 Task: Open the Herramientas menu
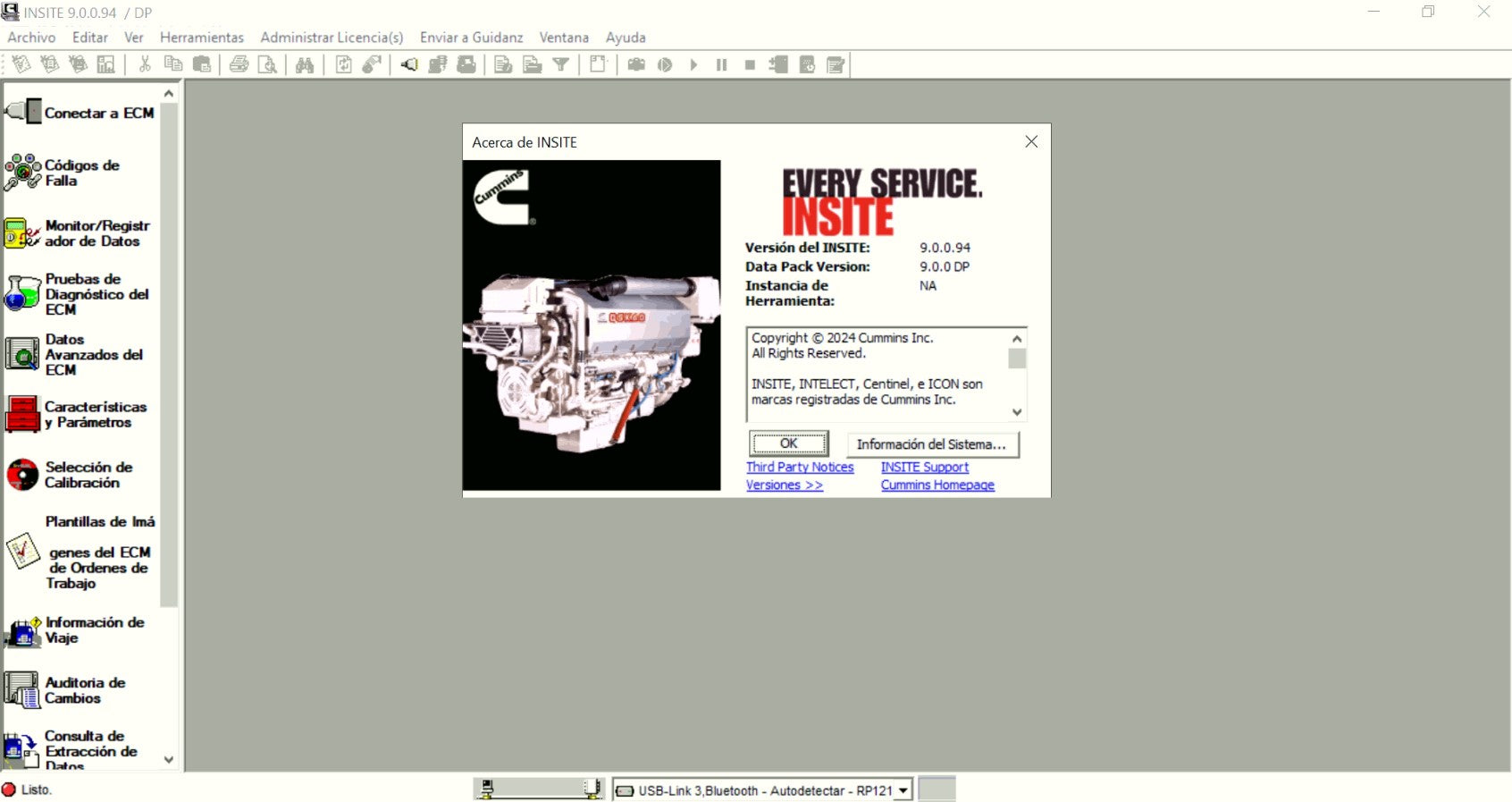[201, 38]
